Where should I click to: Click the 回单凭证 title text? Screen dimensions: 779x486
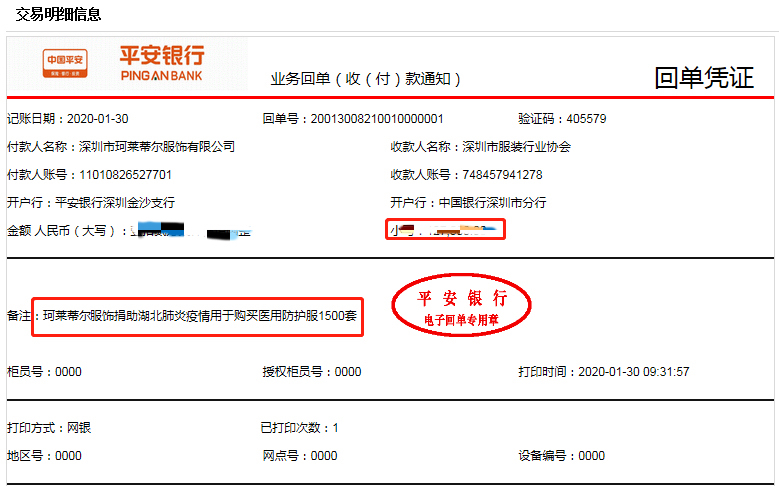(x=703, y=78)
